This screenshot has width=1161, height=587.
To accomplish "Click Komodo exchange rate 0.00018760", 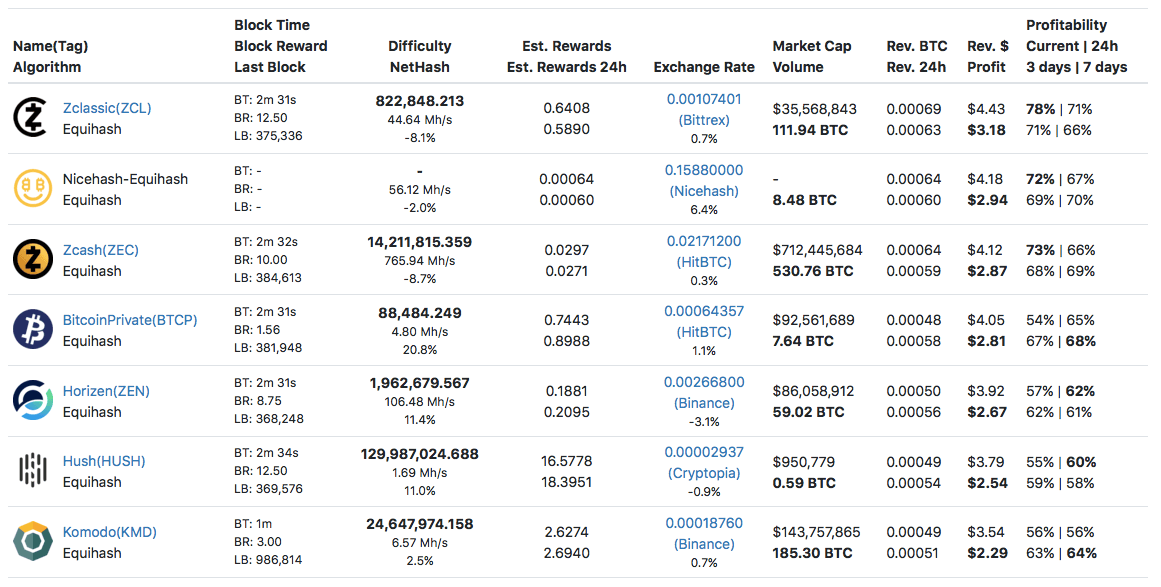I will 704,523.
